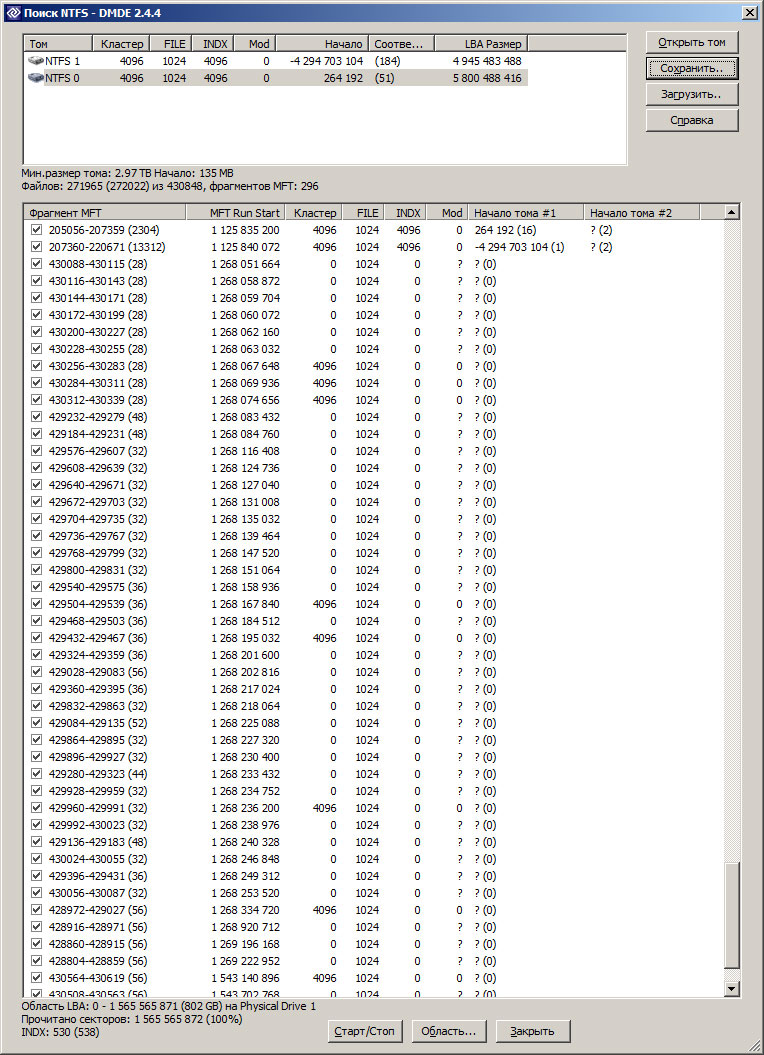Close the Поиск NTFS dialog window

coord(749,12)
